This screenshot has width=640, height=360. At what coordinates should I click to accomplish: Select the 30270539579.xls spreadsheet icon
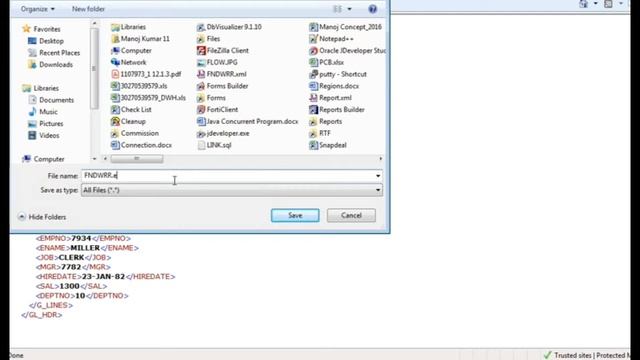115,86
